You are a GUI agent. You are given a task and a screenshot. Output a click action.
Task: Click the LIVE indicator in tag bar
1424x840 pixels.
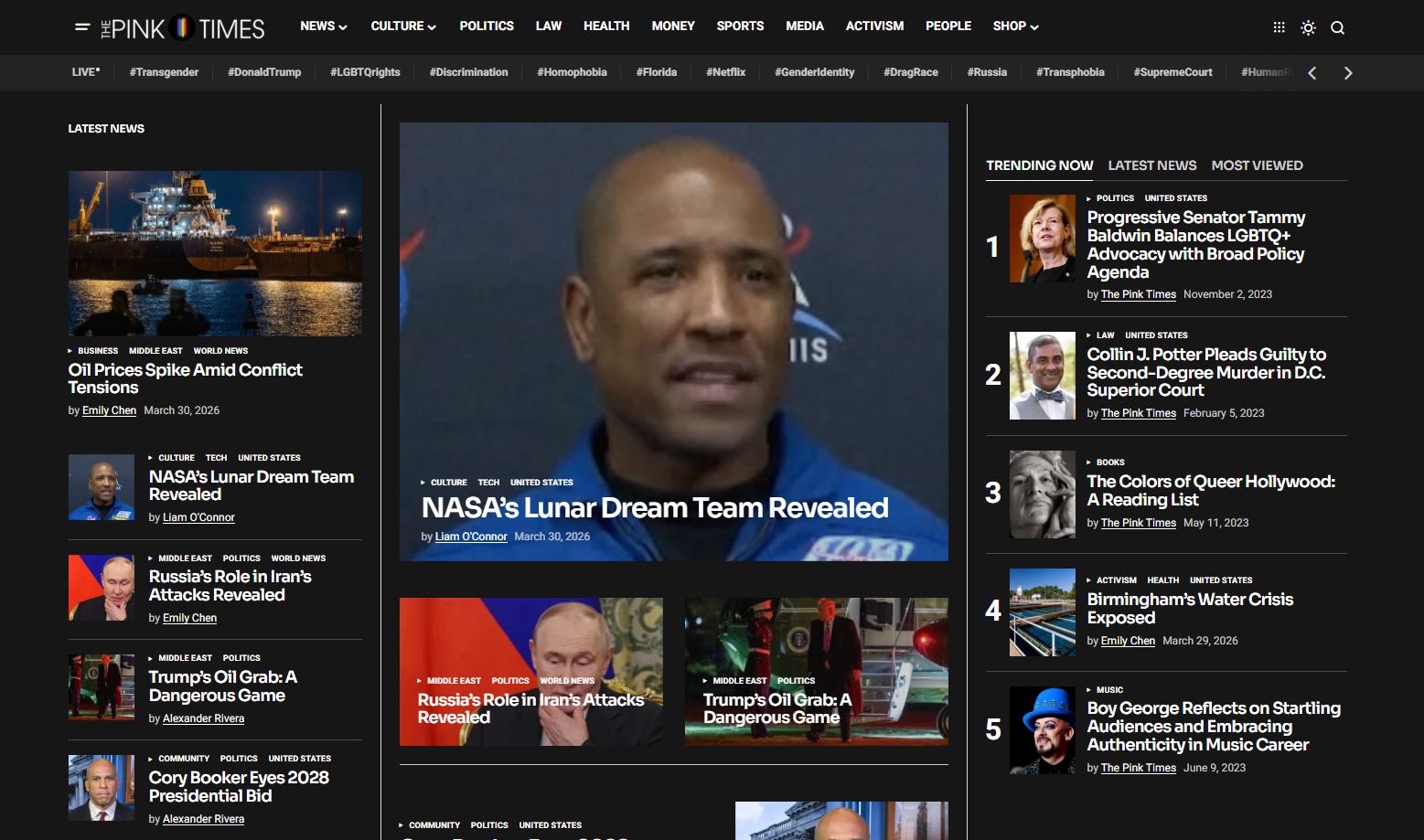coord(86,72)
